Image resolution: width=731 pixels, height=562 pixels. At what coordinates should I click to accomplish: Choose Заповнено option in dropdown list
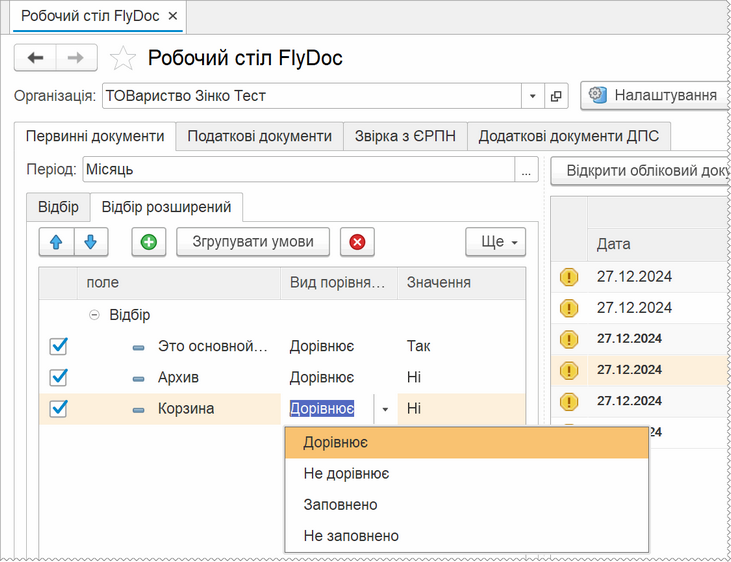(x=340, y=504)
